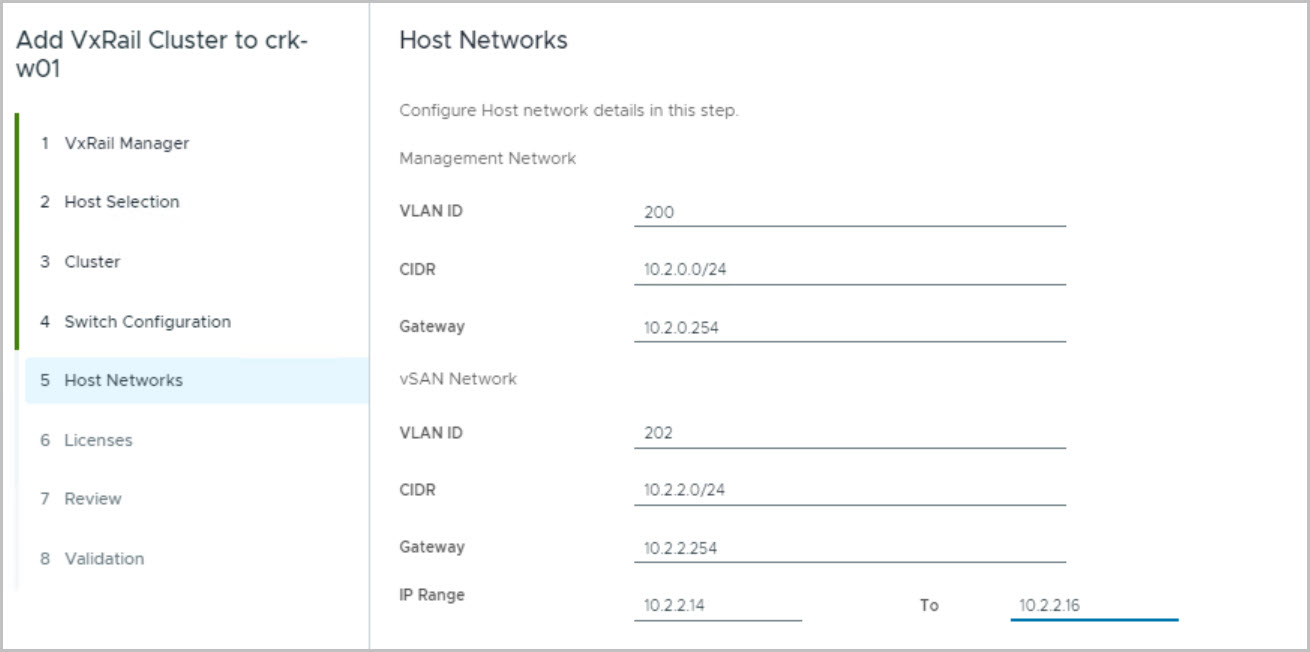Screen dimensions: 1310x652
Task: Click the Host Networks page title
Action: pos(483,40)
